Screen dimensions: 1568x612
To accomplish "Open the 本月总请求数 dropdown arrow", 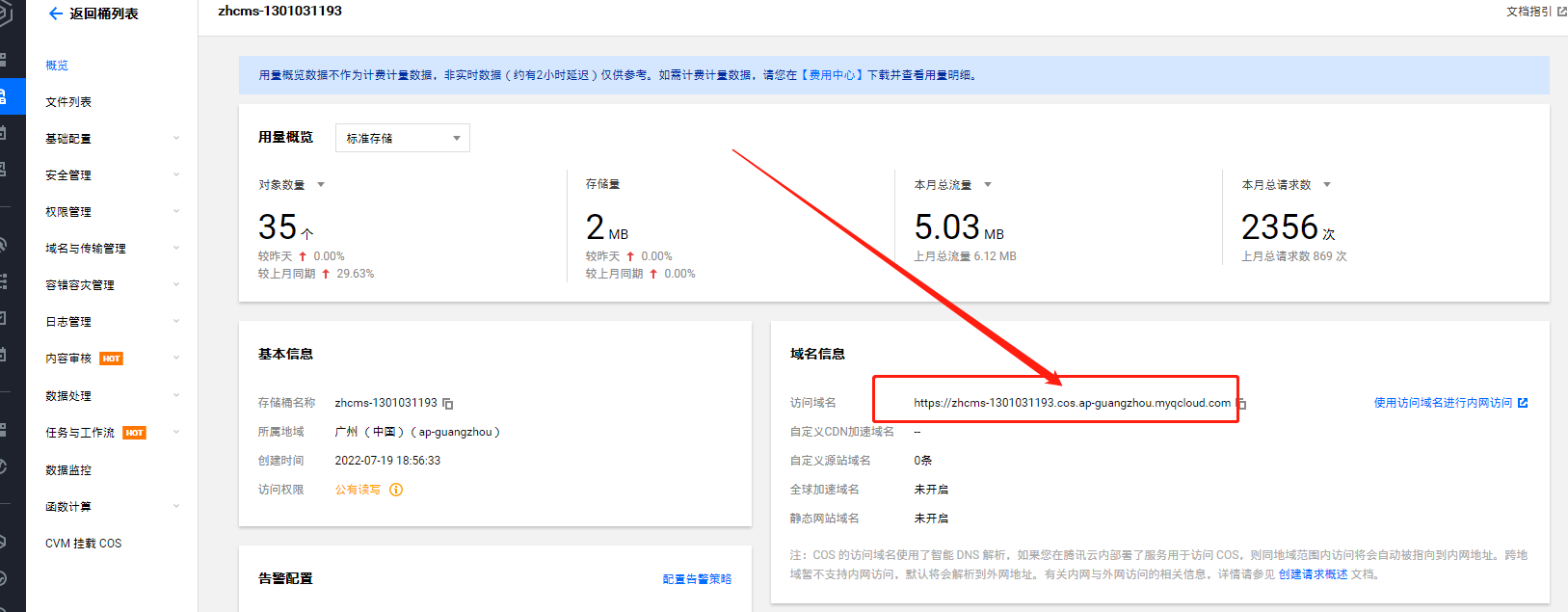I will tap(1327, 185).
